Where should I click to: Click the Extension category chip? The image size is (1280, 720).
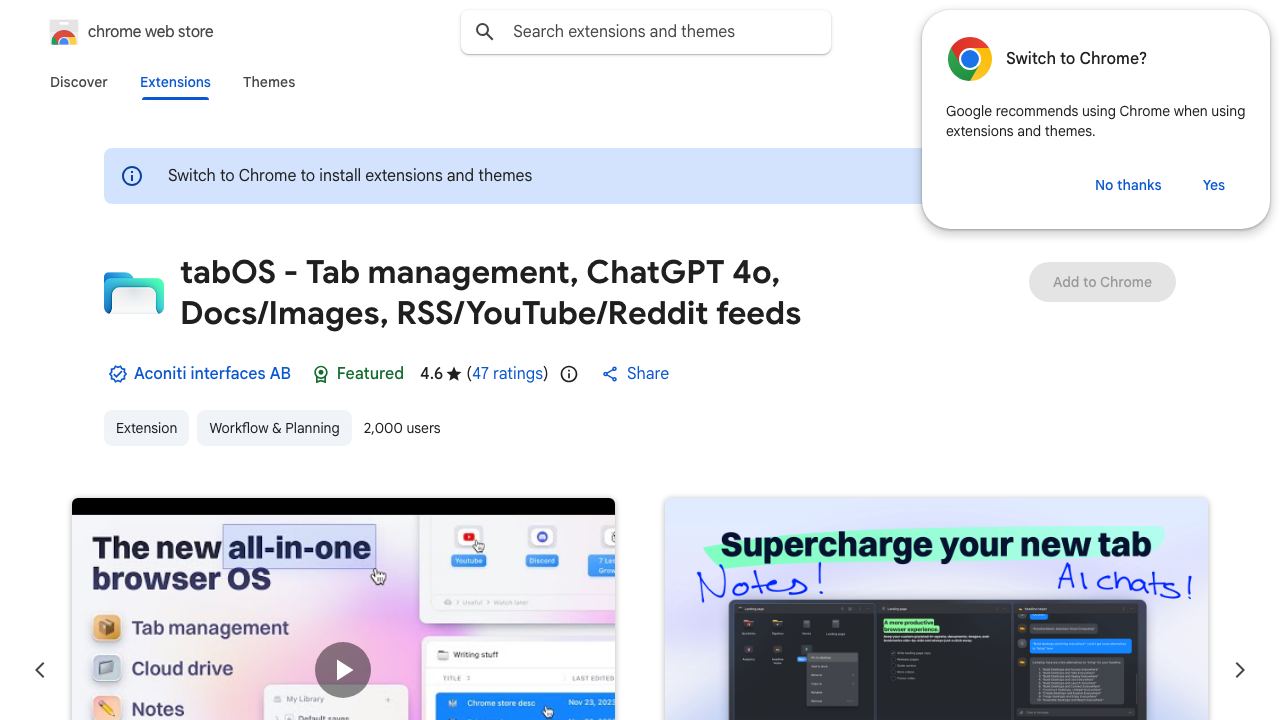point(146,428)
